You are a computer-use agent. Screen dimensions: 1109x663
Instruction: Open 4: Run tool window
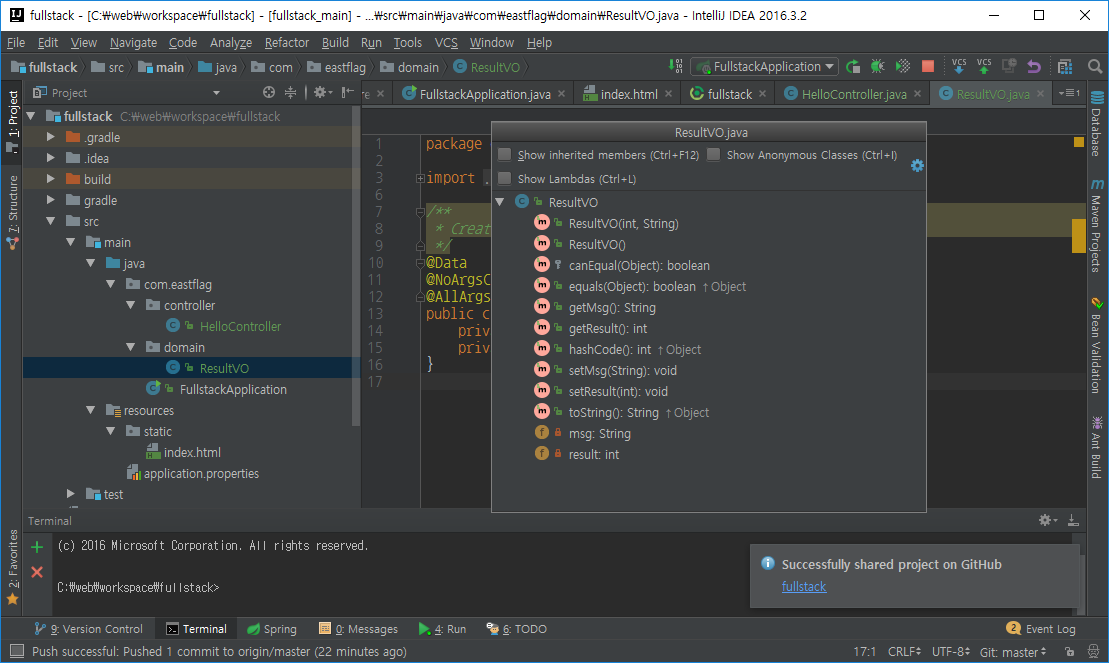[x=442, y=628]
